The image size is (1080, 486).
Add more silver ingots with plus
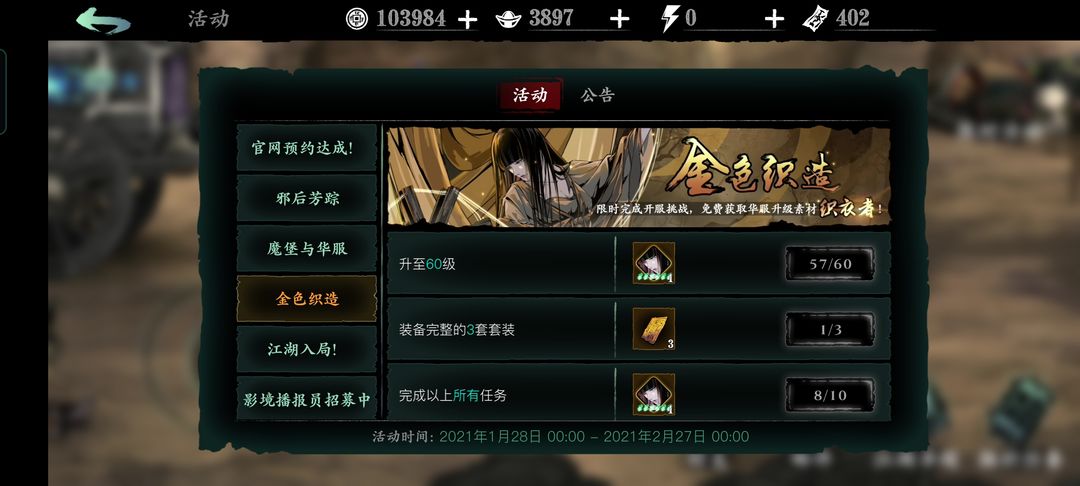tap(620, 19)
